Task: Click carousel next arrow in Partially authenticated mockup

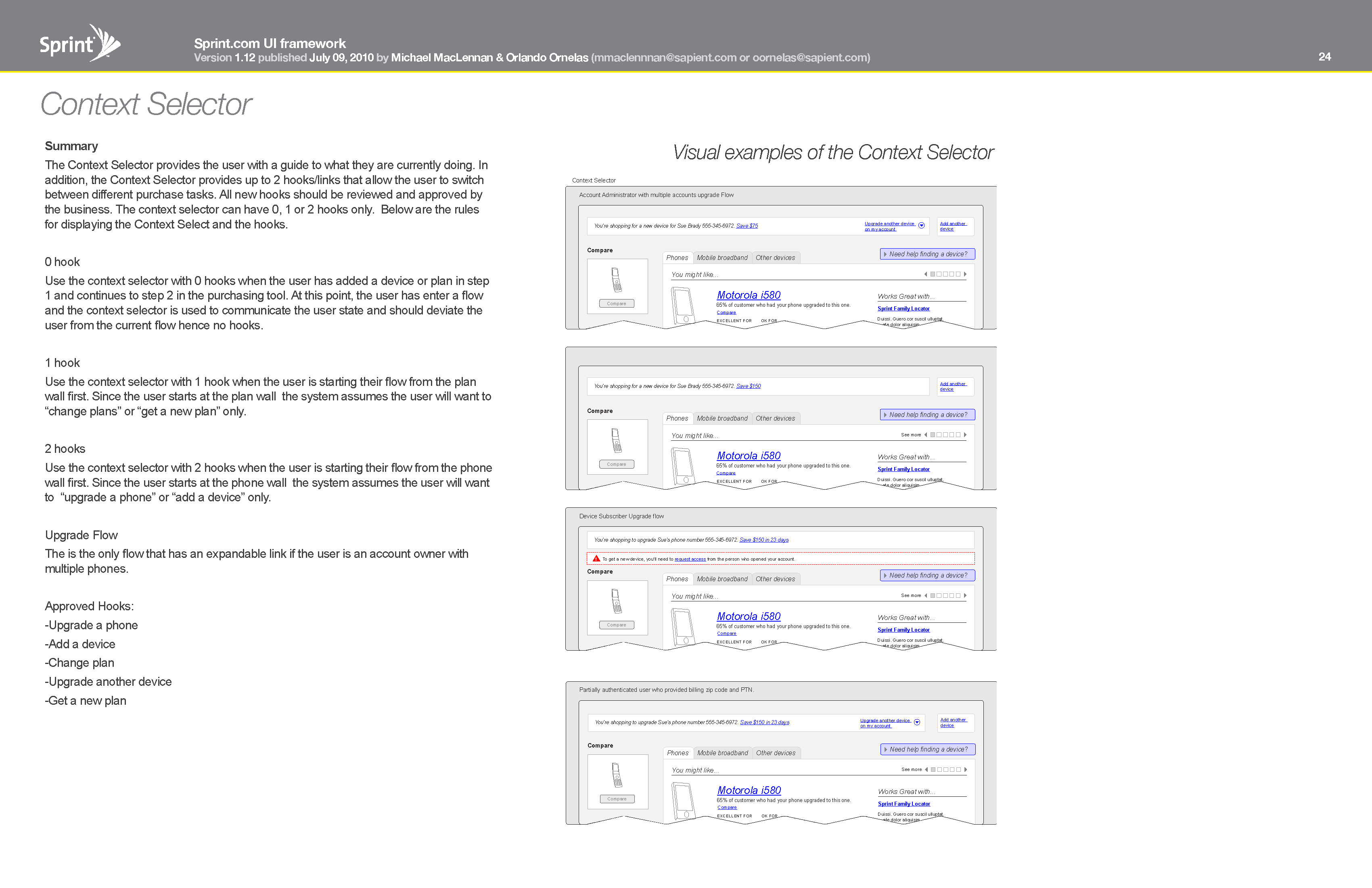Action: pyautogui.click(x=966, y=770)
